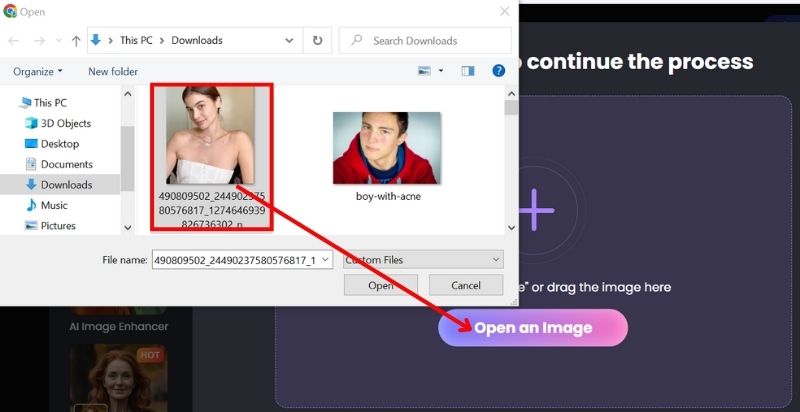
Task: Select This PC in address bar
Action: [x=136, y=40]
